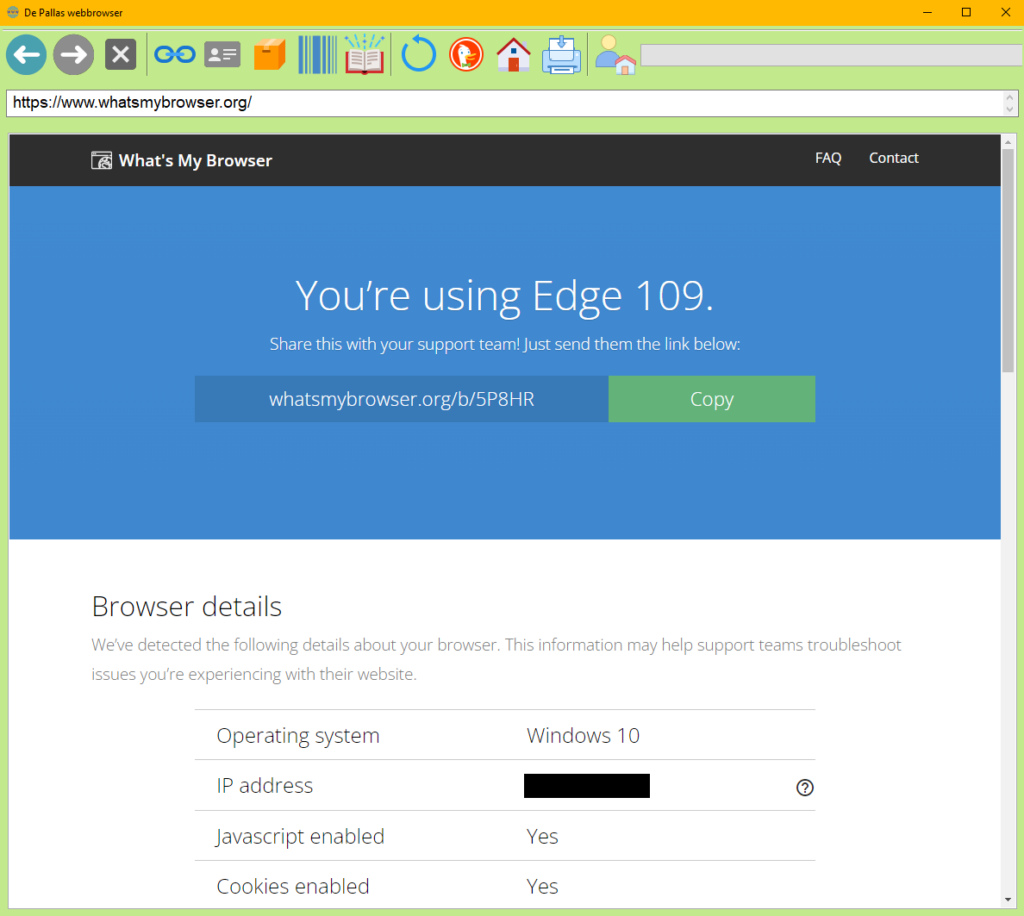Close the De Pallas webbrowser window
1024x916 pixels.
pyautogui.click(x=1005, y=12)
